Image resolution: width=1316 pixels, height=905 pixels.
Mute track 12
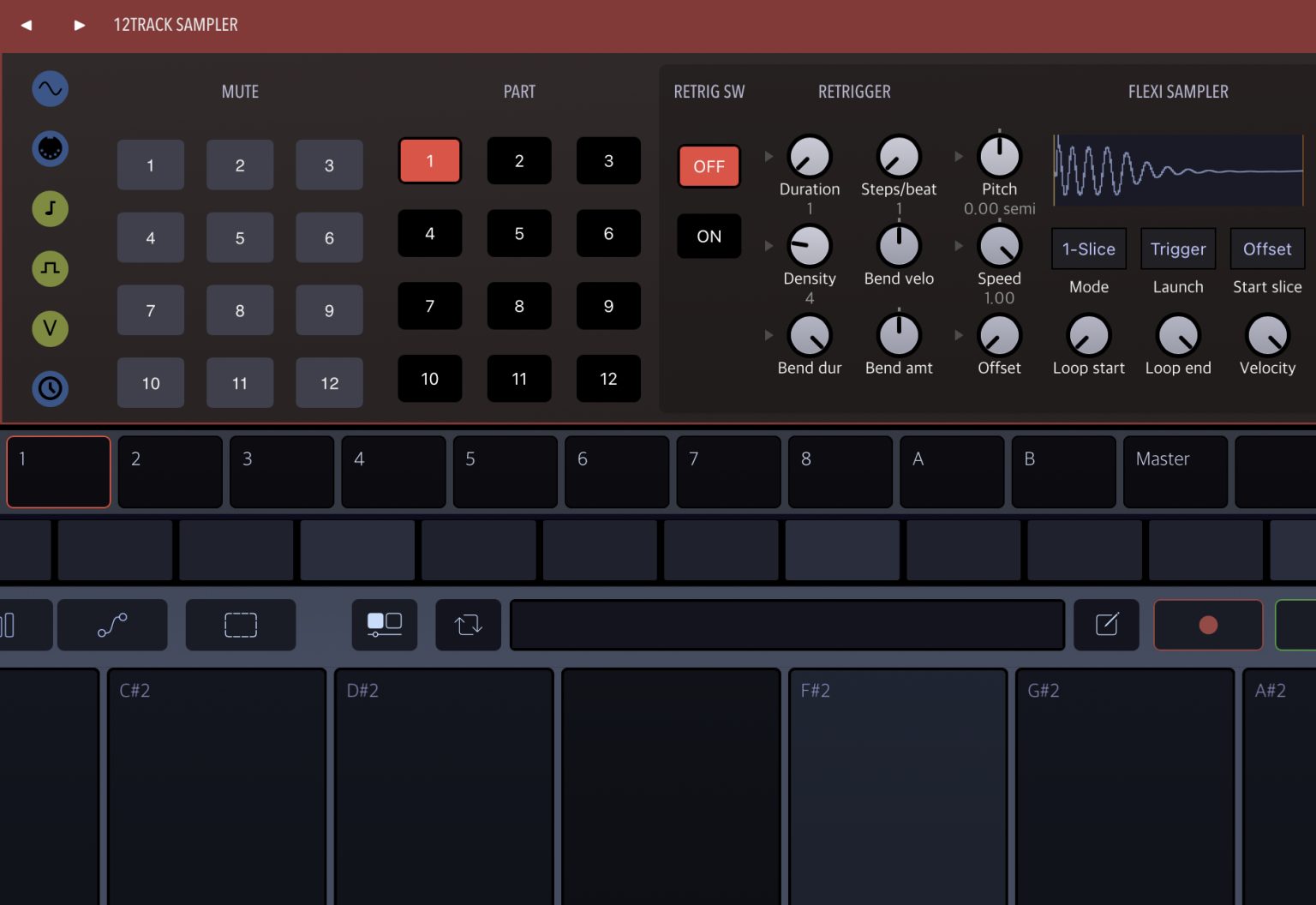point(329,383)
